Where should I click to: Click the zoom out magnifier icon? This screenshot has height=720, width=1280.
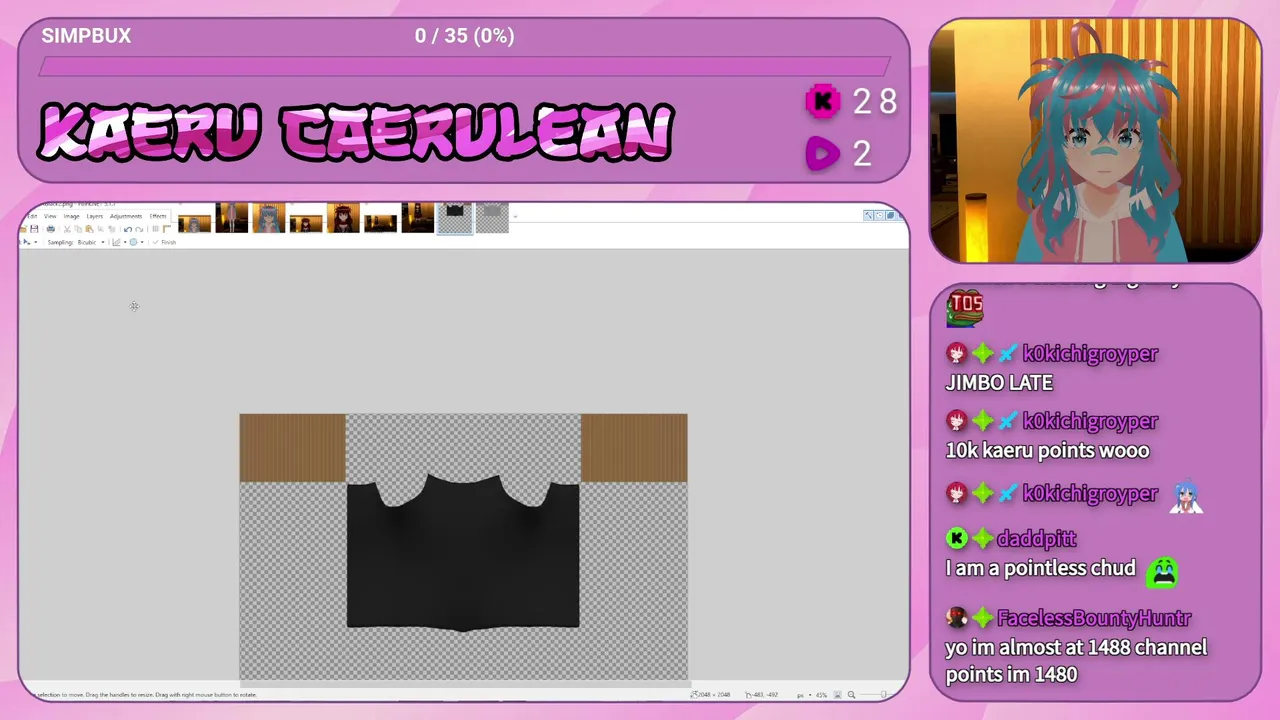tap(851, 694)
